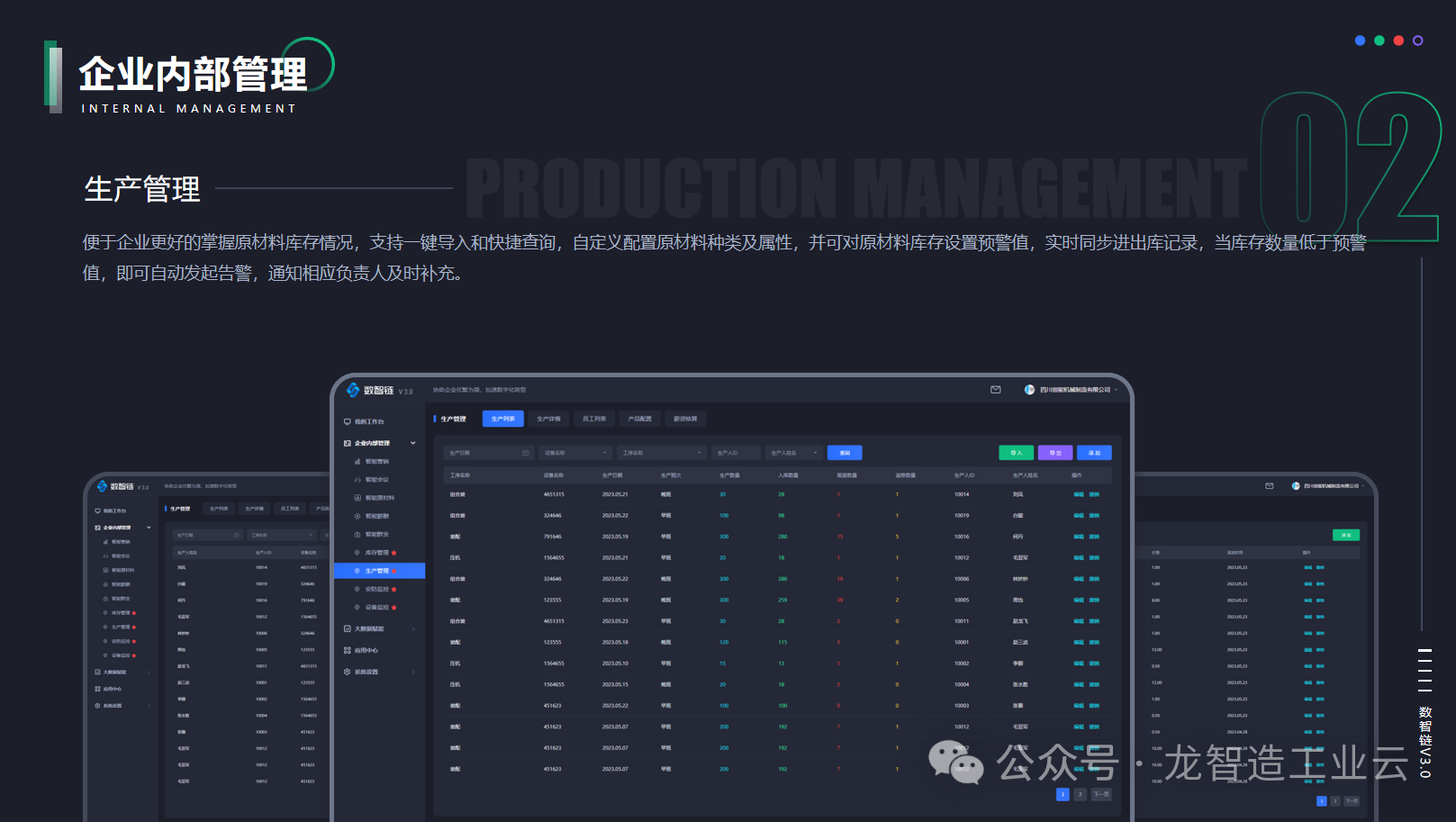This screenshot has width=1456, height=822.
Task: Go to page 2 in pagination
Action: click(1081, 794)
